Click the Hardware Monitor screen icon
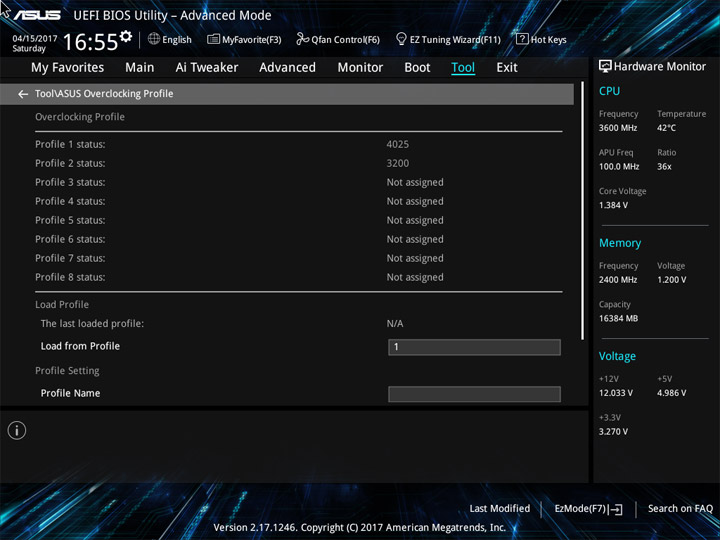The width and height of the screenshot is (720, 540). (605, 67)
